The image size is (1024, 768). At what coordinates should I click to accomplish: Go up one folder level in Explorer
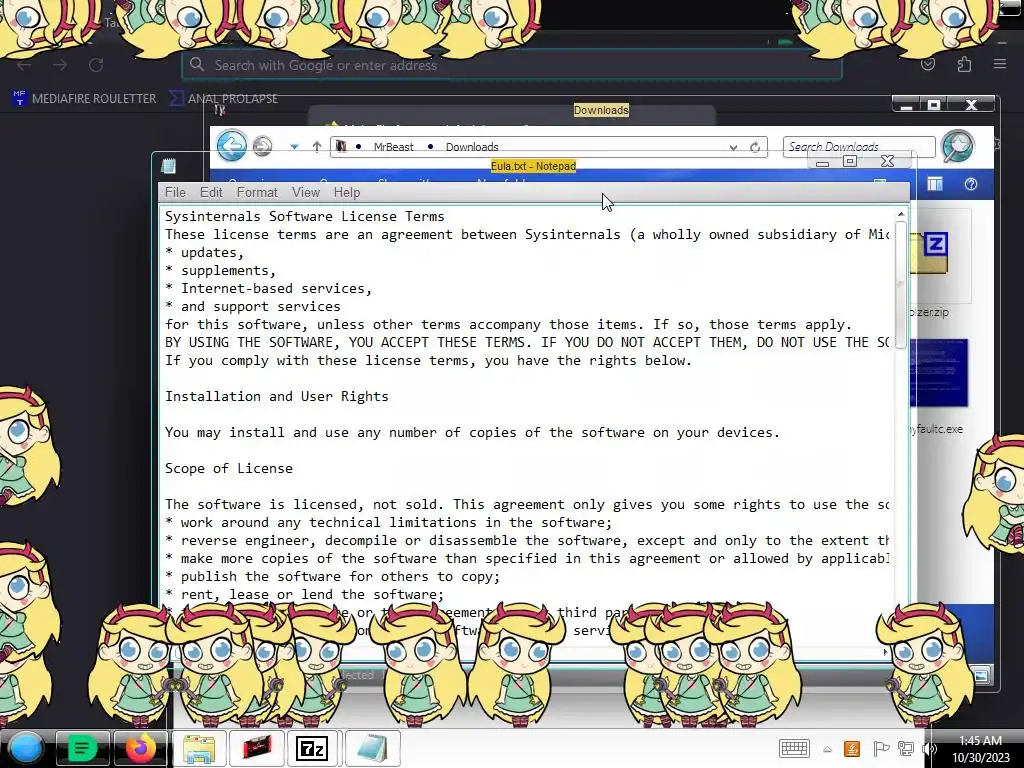317,147
